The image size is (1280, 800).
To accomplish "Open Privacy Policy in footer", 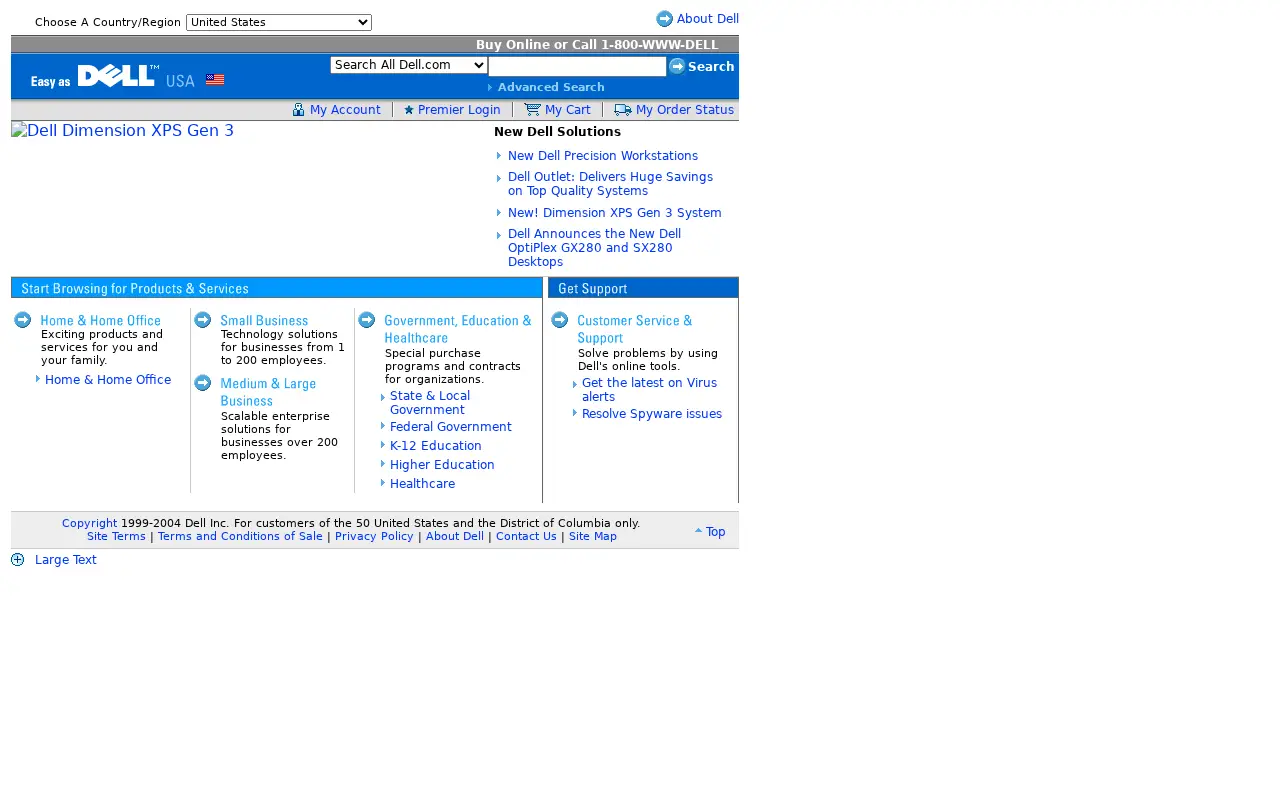I will click(374, 537).
